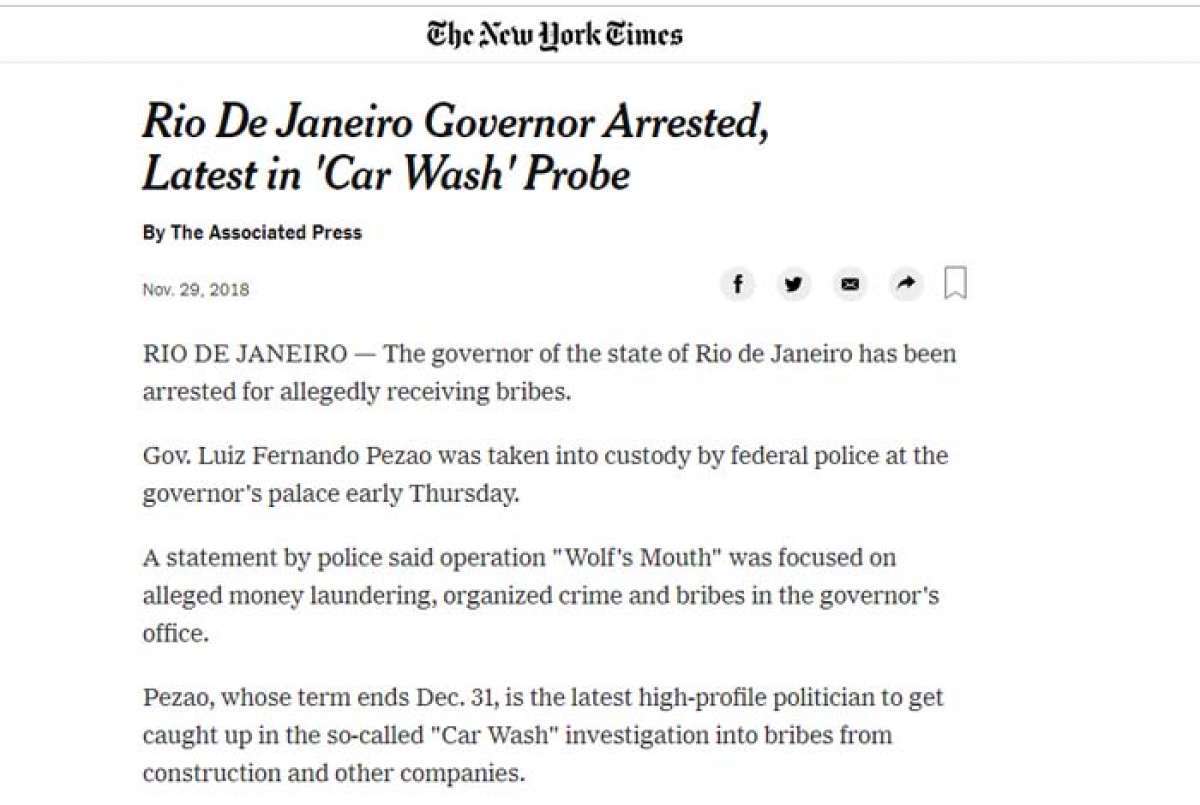Click the "The Associated Press" byline

[266, 233]
